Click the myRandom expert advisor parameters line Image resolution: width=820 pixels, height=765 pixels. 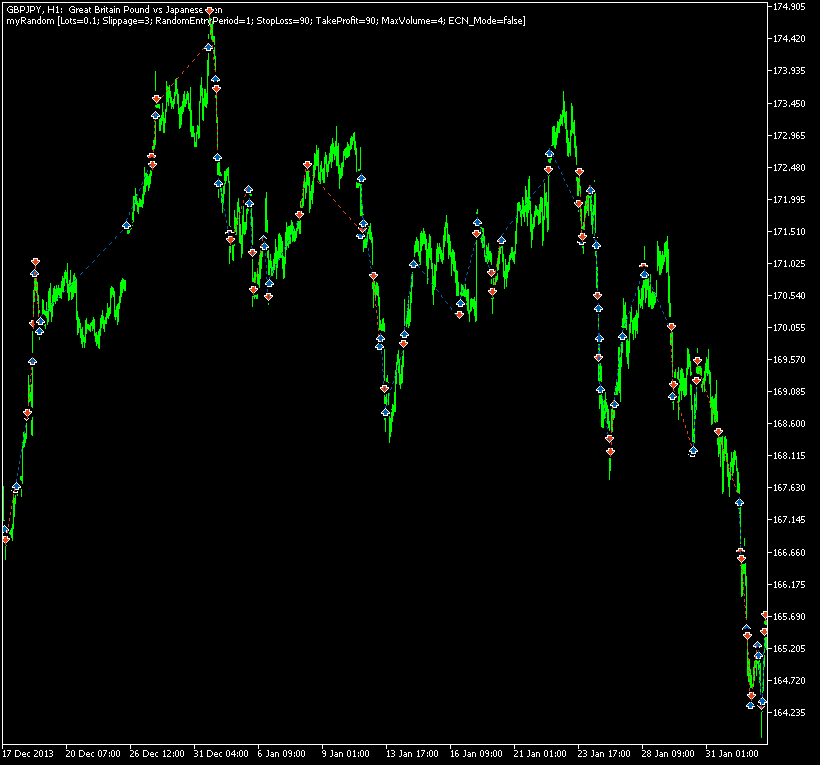coord(265,21)
